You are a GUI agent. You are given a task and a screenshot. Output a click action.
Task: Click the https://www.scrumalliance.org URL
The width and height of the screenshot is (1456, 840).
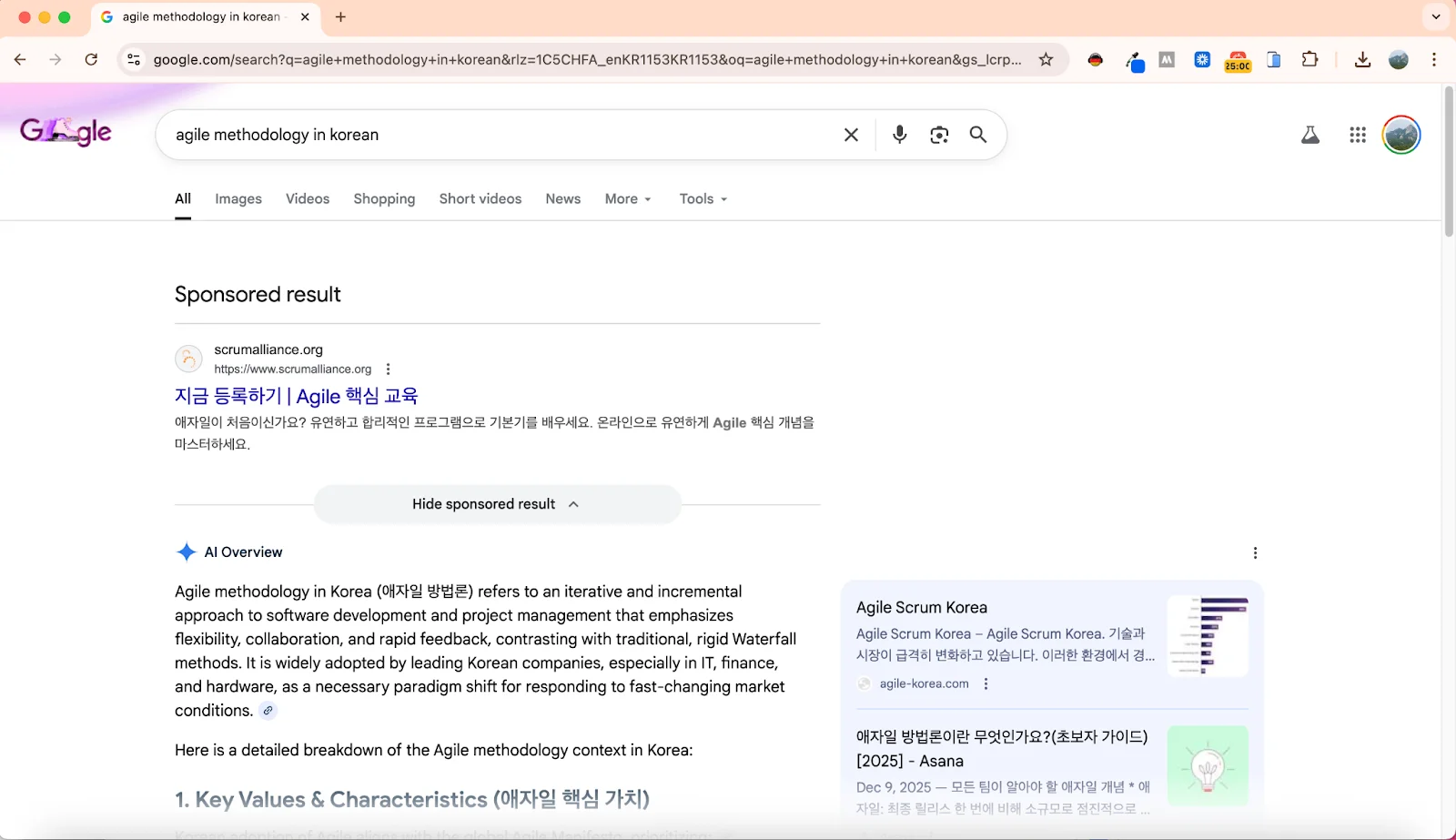pos(293,369)
